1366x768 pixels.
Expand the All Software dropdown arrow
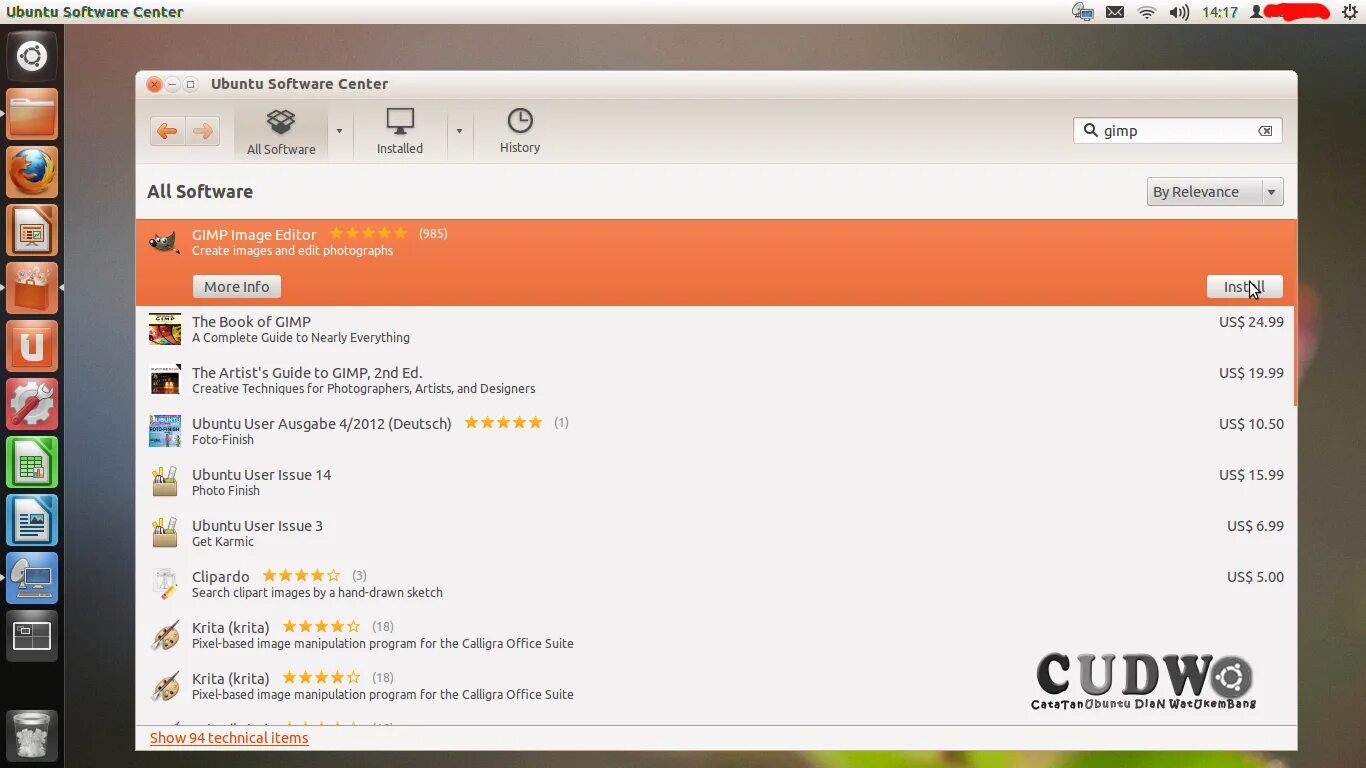[339, 131]
